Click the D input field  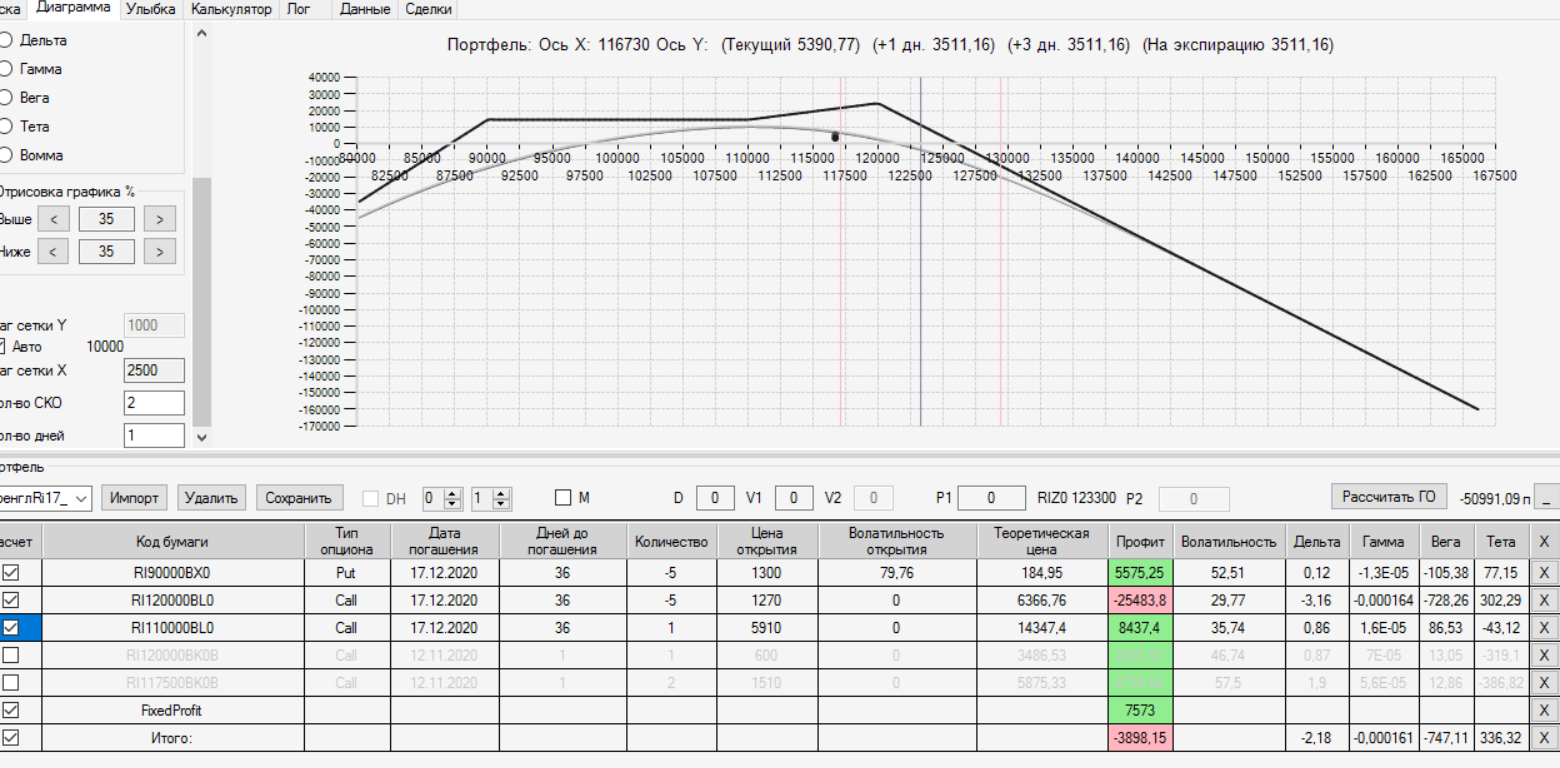tap(715, 498)
